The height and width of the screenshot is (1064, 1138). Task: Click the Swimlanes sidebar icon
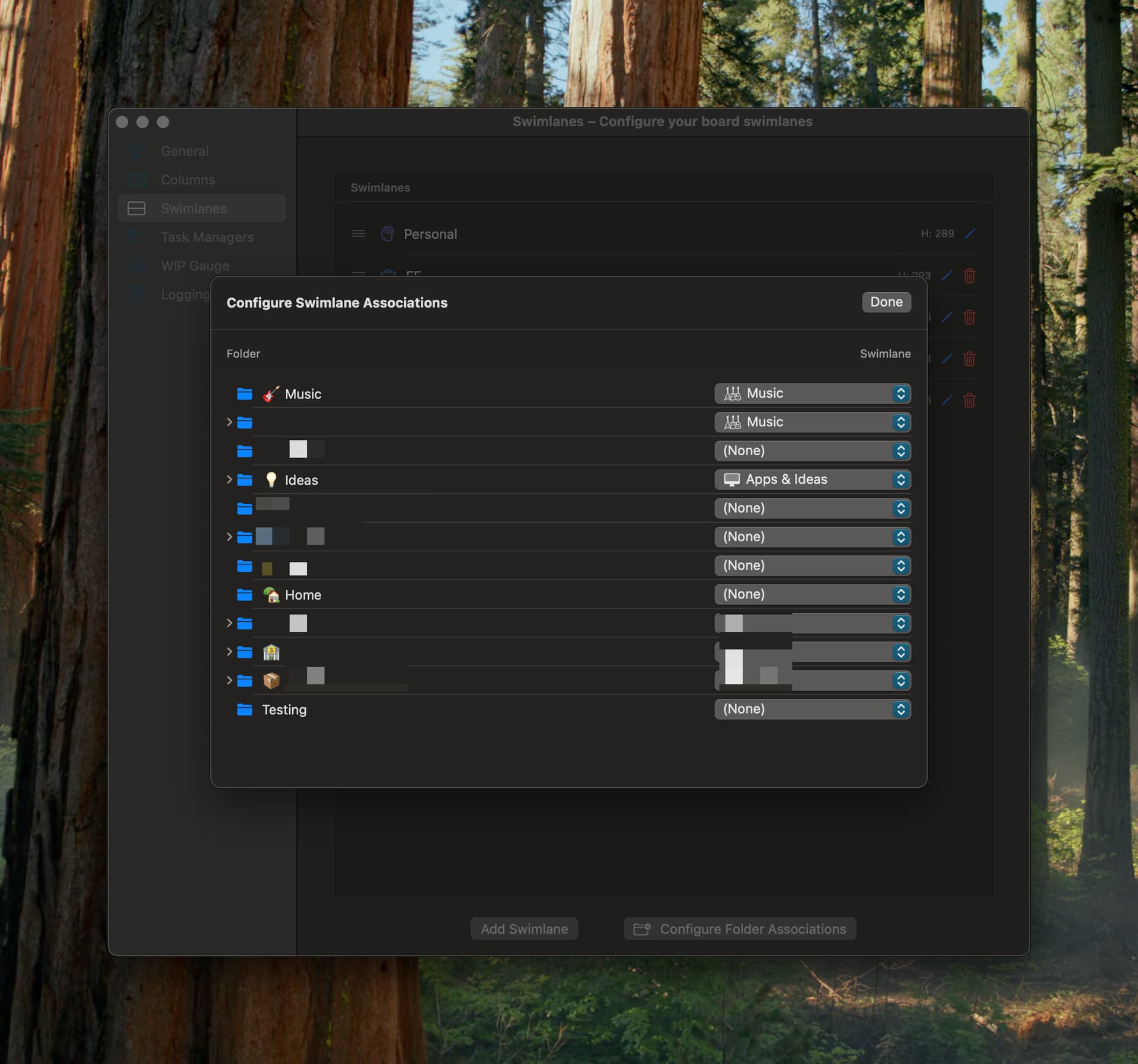(136, 208)
